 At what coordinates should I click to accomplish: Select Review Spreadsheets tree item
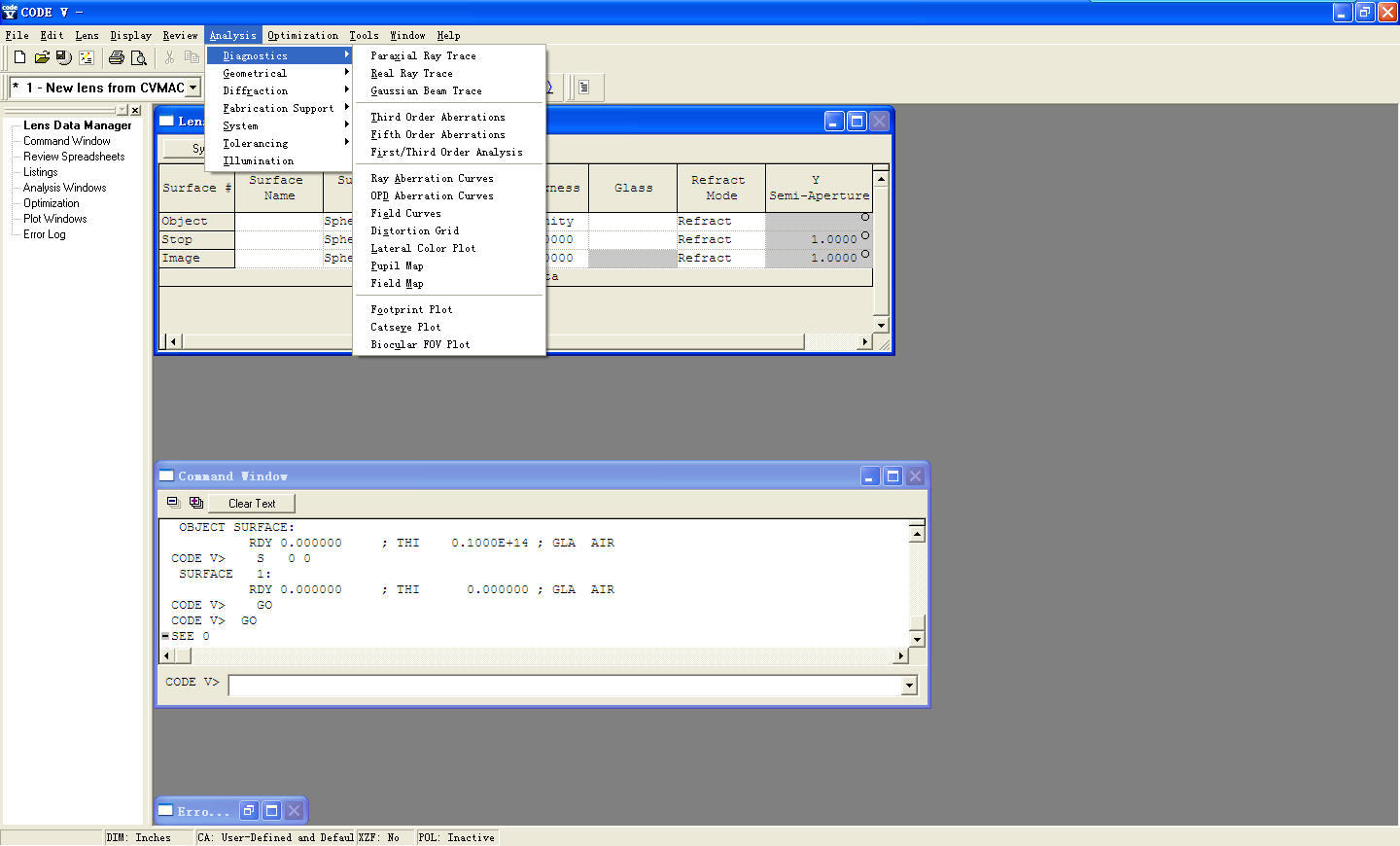[74, 157]
